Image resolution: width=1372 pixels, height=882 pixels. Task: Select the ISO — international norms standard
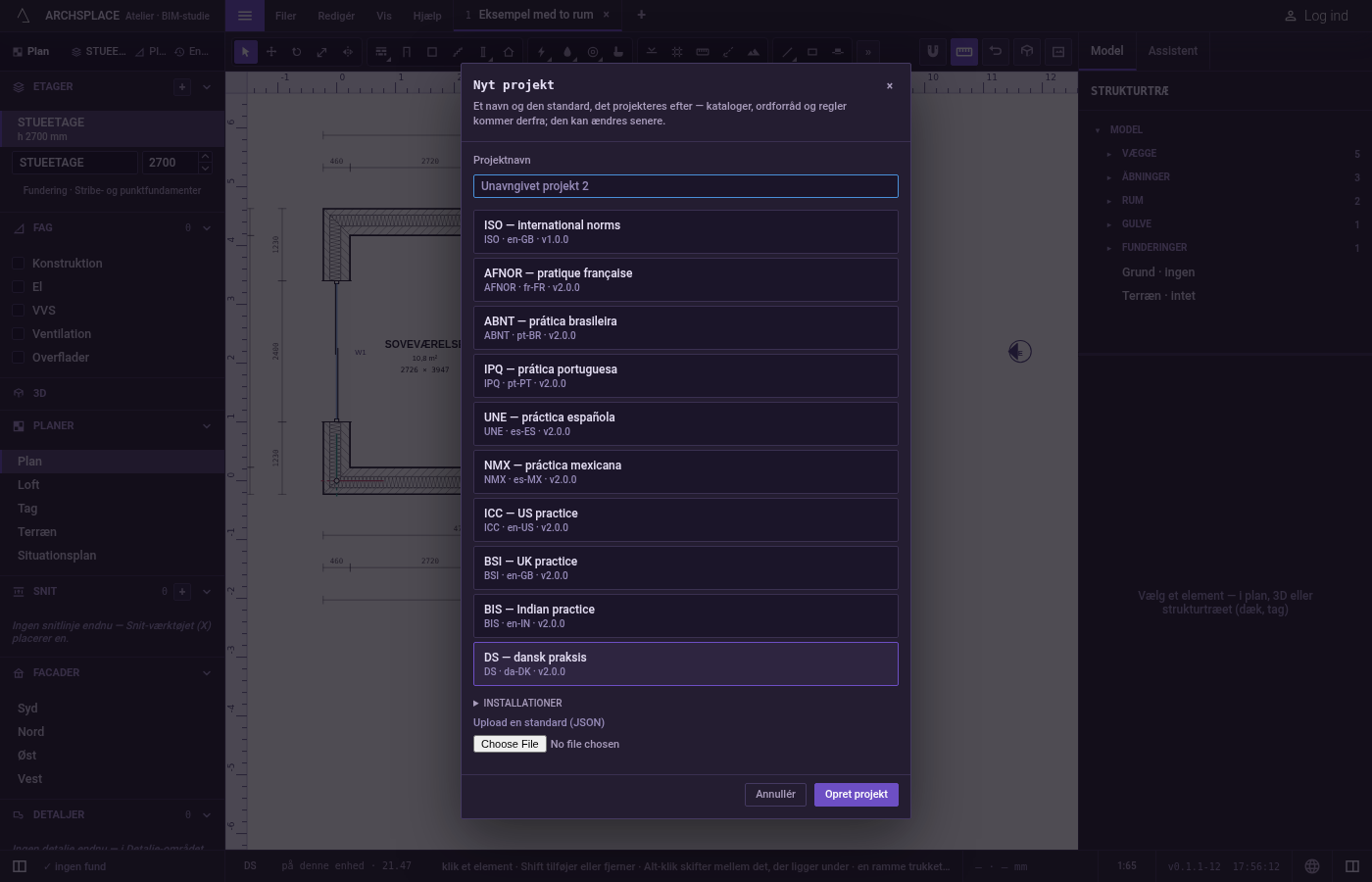click(x=686, y=232)
